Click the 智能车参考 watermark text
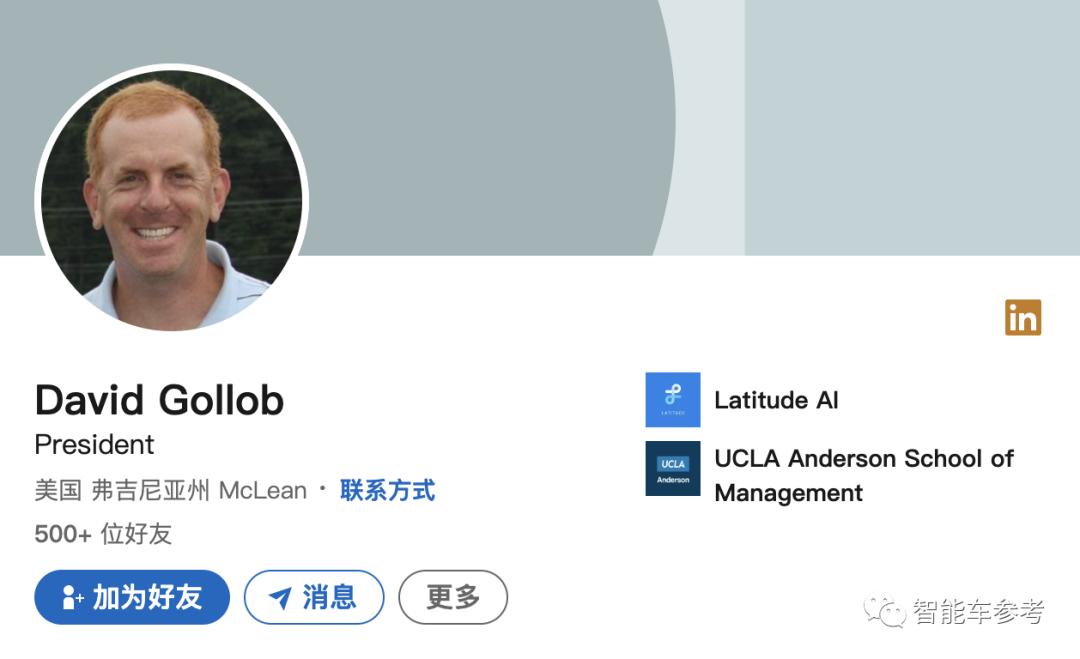Viewport: 1080px width, 659px height. (979, 611)
